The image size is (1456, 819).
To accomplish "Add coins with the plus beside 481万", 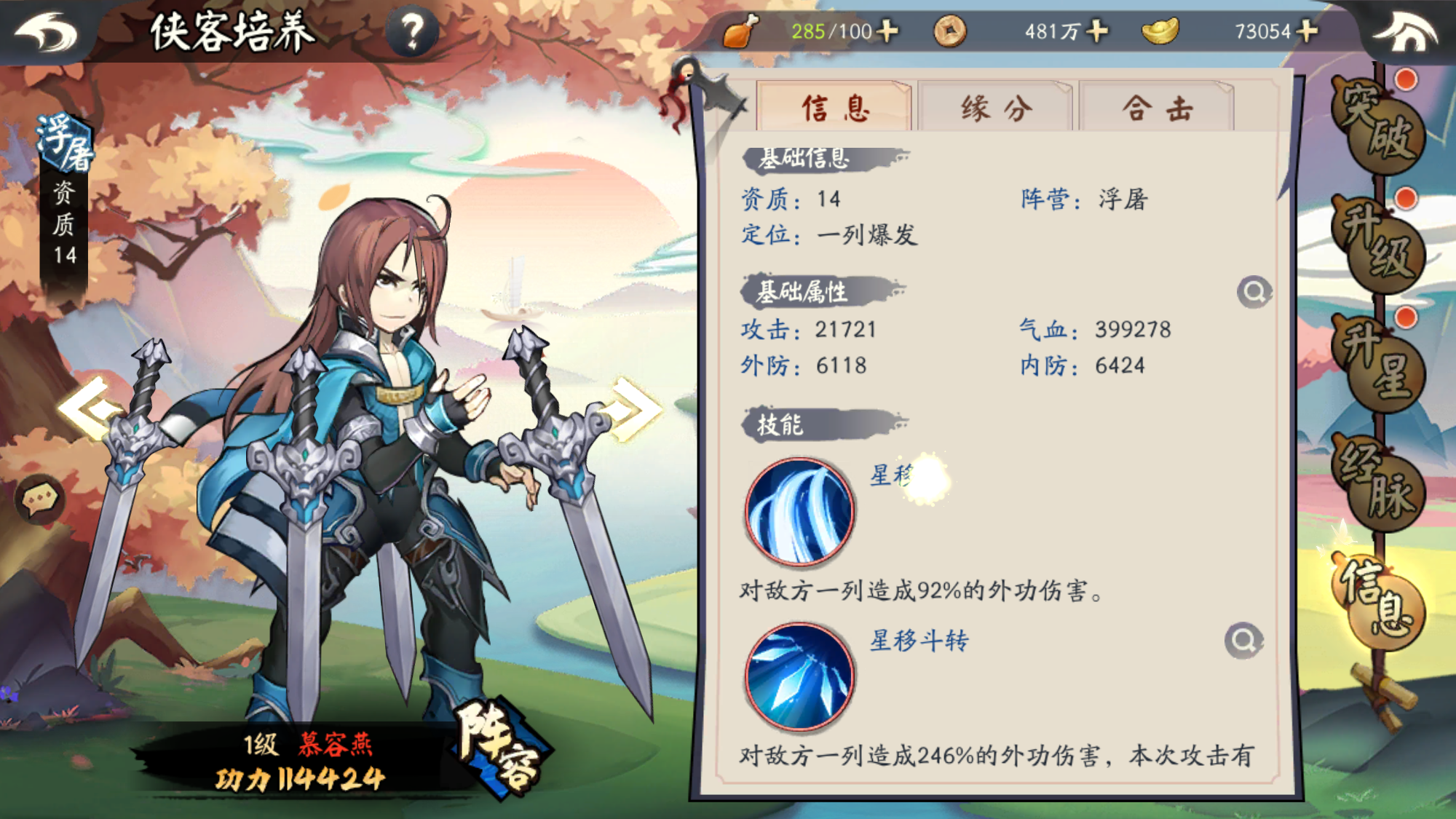I will [1096, 31].
